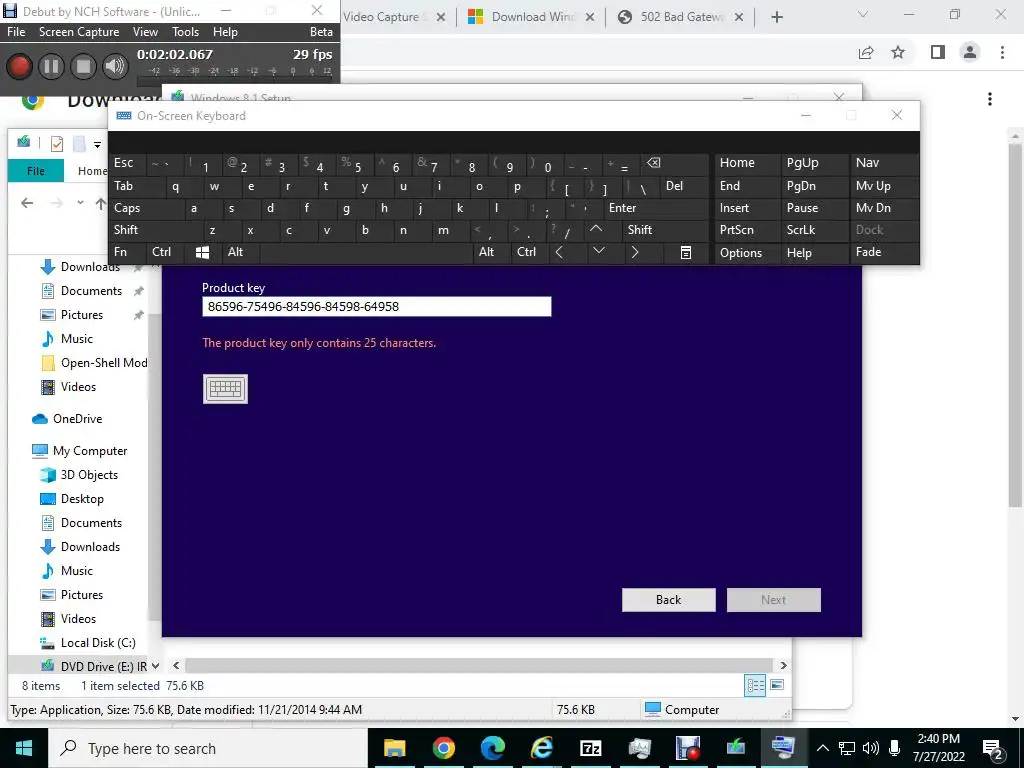The height and width of the screenshot is (768, 1024).
Task: Toggle Caps key on On-Screen Keyboard
Action: coord(145,208)
